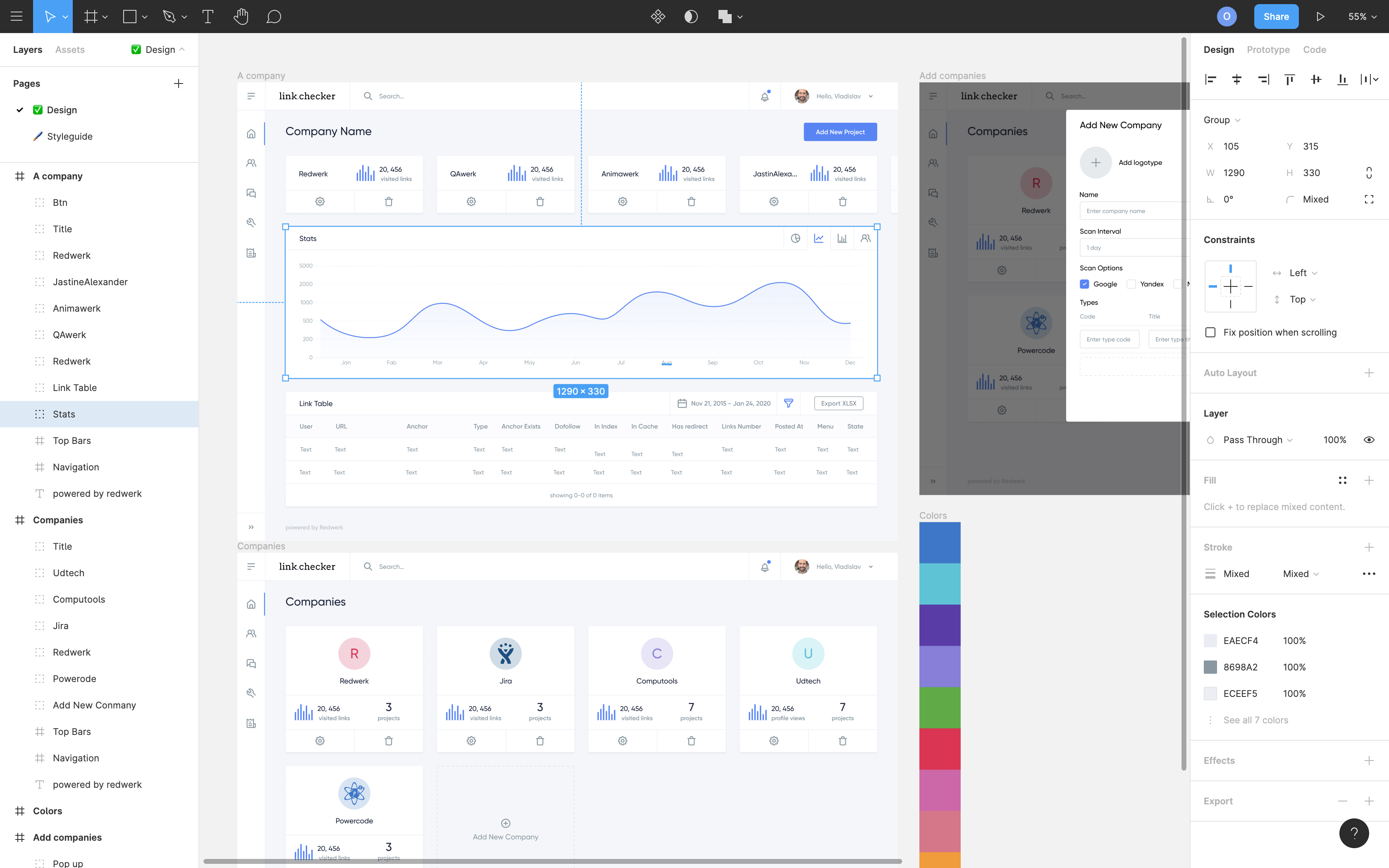
Task: Open shape tools dropdown arrow
Action: click(x=145, y=17)
